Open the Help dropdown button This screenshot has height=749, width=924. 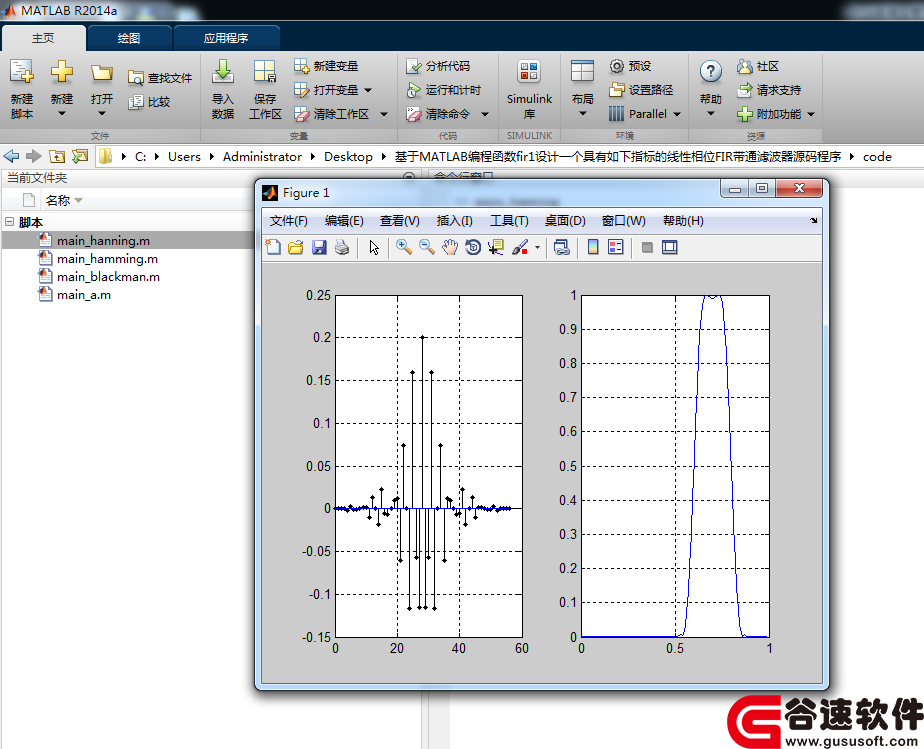click(711, 89)
